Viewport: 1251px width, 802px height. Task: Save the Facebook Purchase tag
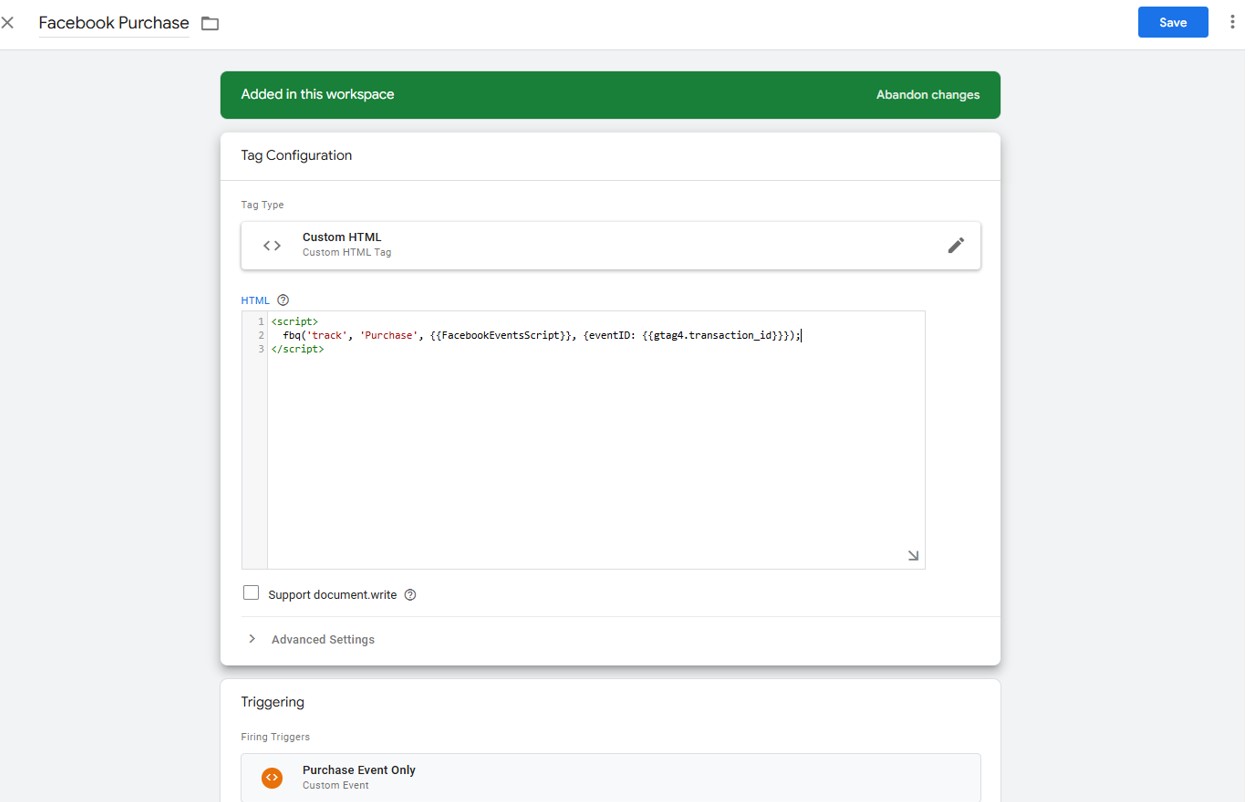[1172, 22]
